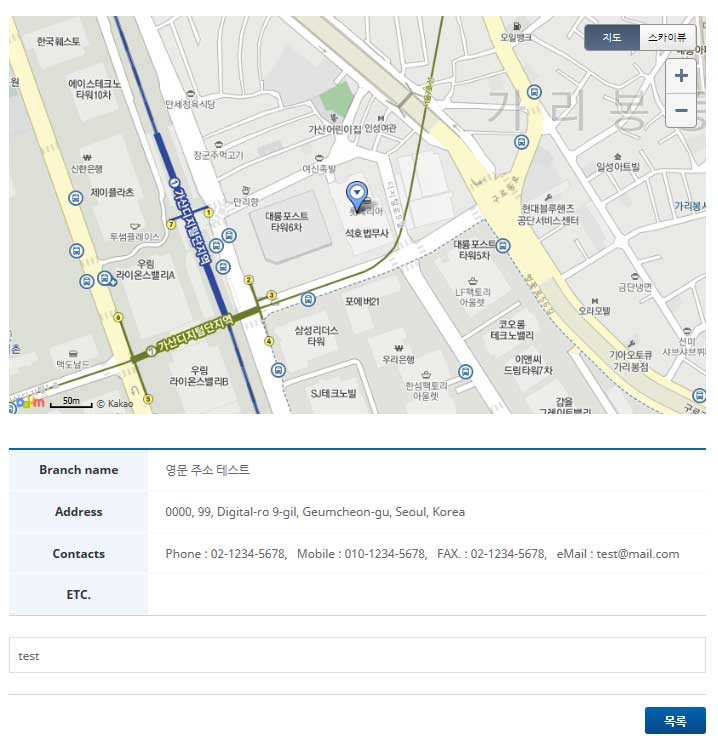Click the 코오롱테크노밸리 map label
The height and width of the screenshot is (741, 718).
tap(512, 330)
